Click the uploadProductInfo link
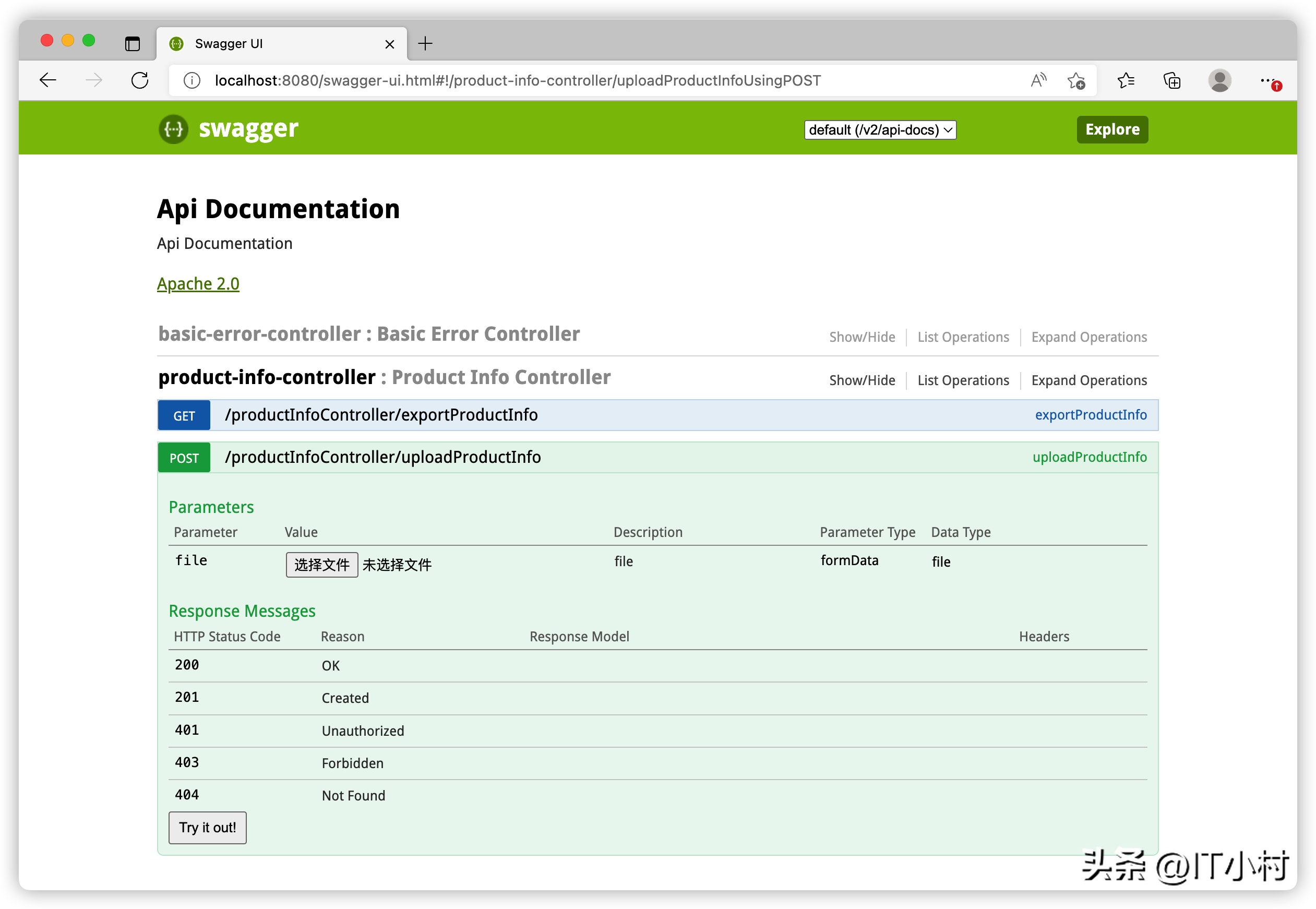Screen dimensions: 1316x909 pyautogui.click(x=1090, y=457)
